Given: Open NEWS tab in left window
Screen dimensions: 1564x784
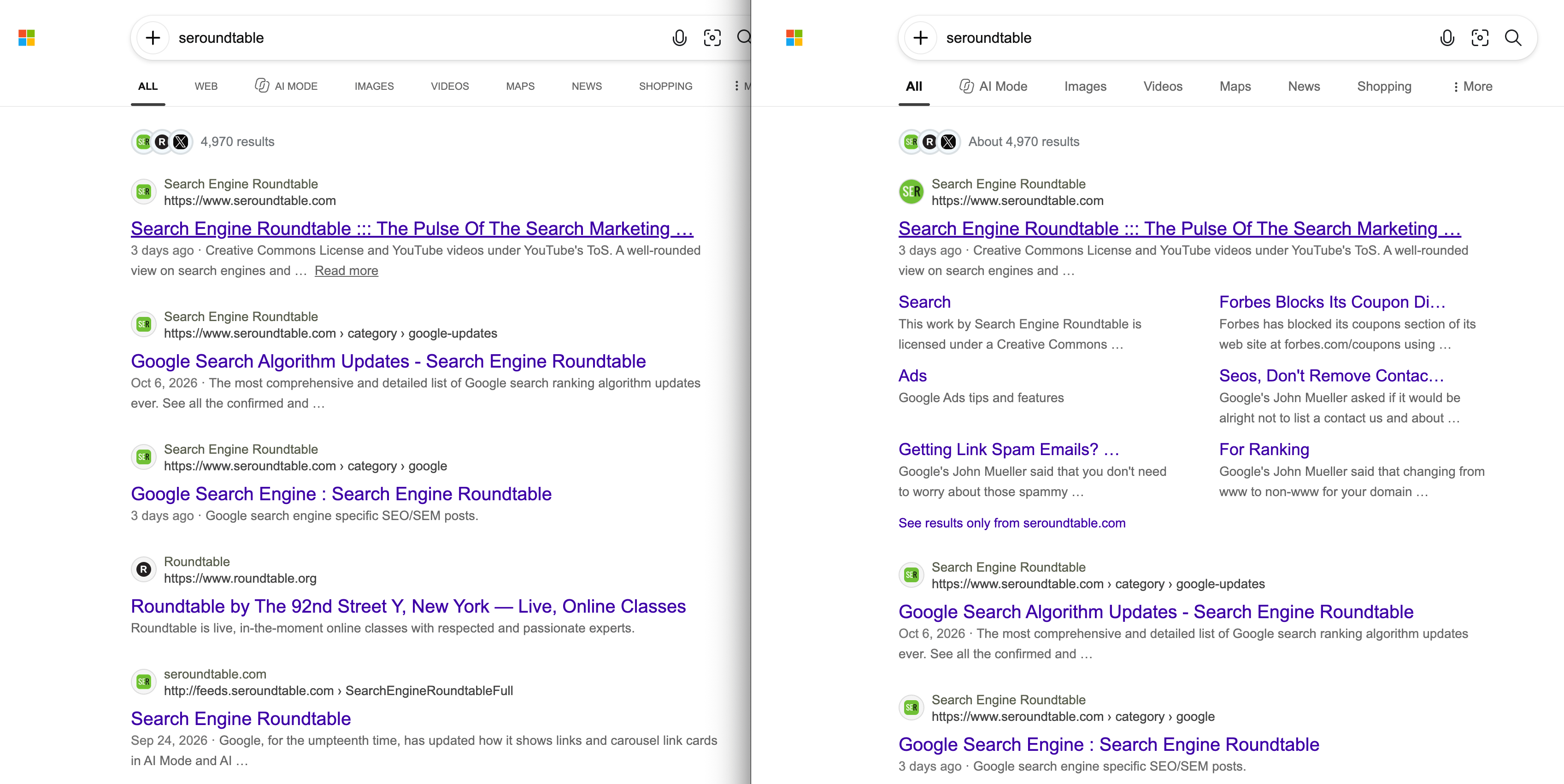Looking at the screenshot, I should tap(587, 86).
